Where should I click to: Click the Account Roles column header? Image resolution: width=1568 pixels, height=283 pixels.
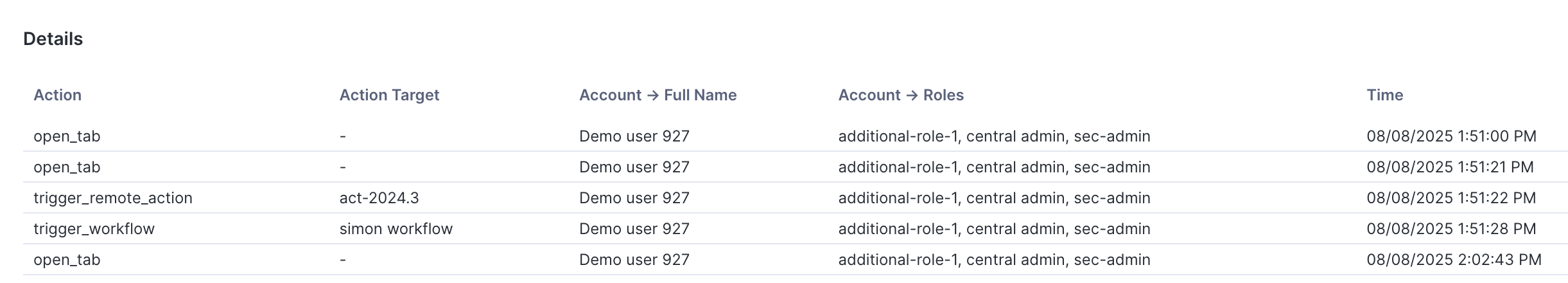pos(900,95)
